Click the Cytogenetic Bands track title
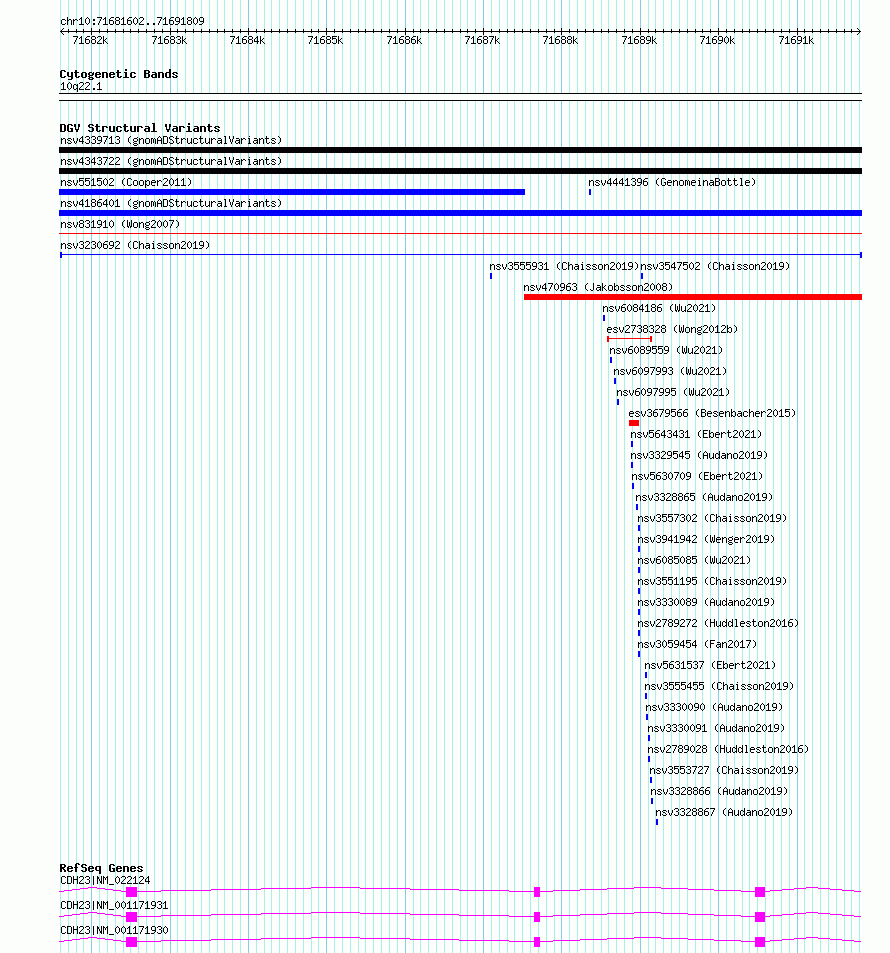The height and width of the screenshot is (953, 890). (x=119, y=74)
